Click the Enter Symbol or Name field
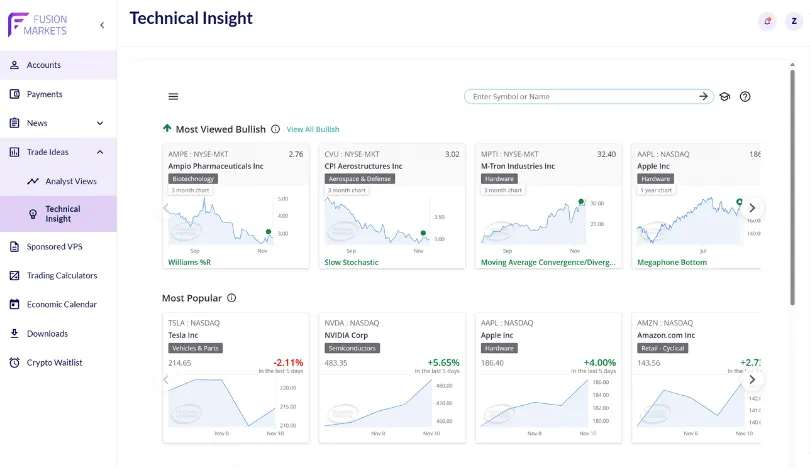 coord(580,97)
